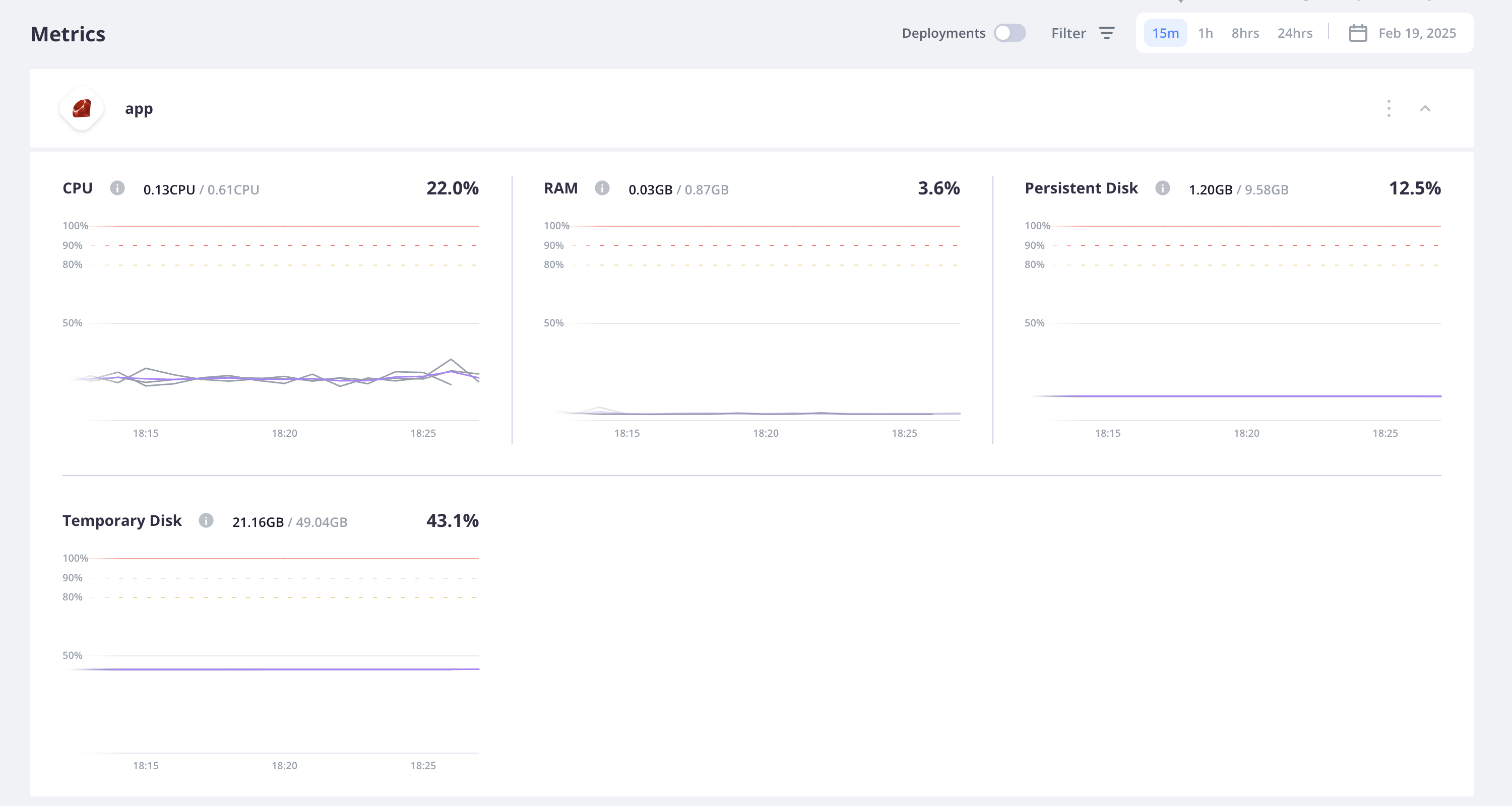Collapse the app metrics card via the chevron
The width and height of the screenshot is (1512, 806).
click(1426, 108)
